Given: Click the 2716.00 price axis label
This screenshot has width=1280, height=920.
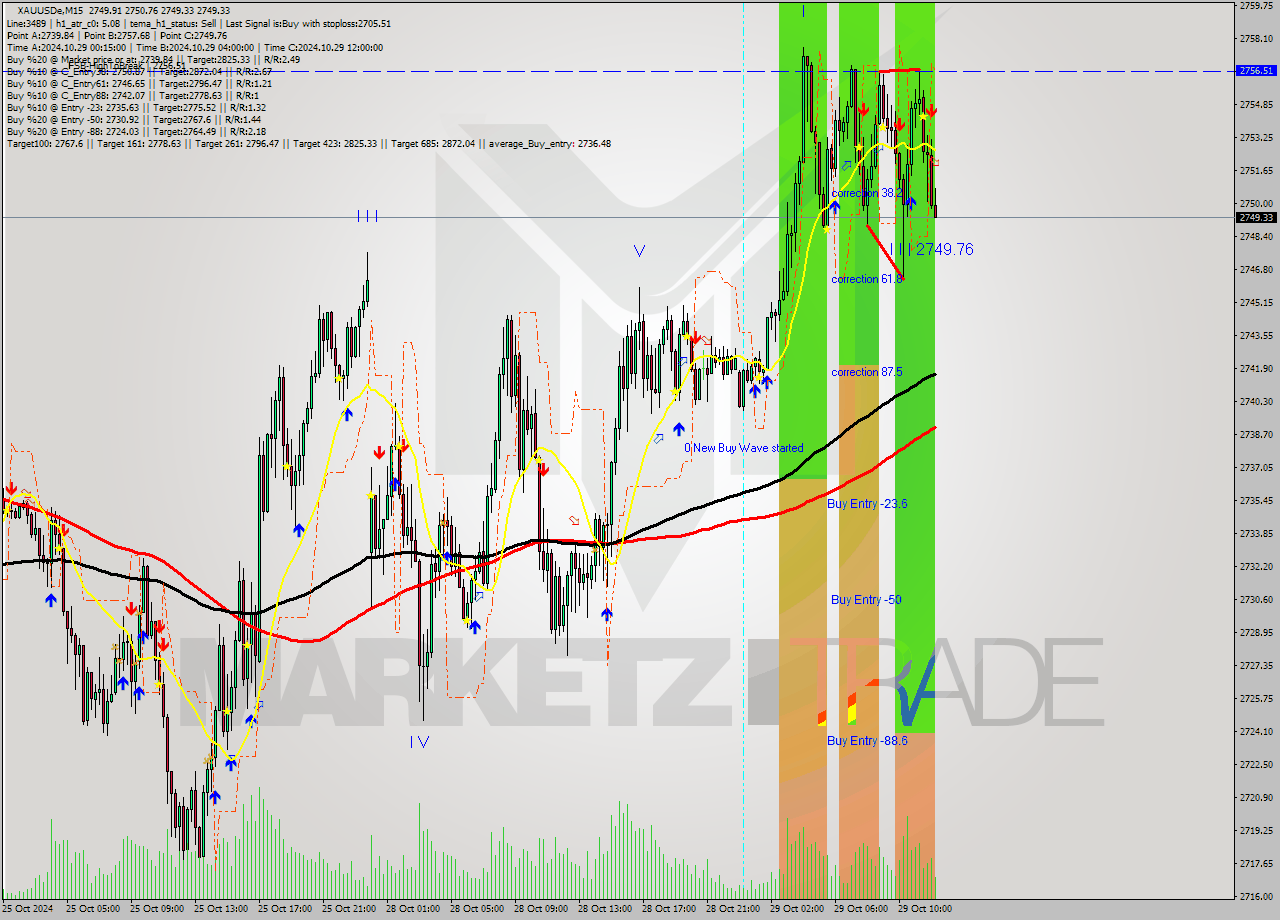Looking at the screenshot, I should coord(1256,896).
